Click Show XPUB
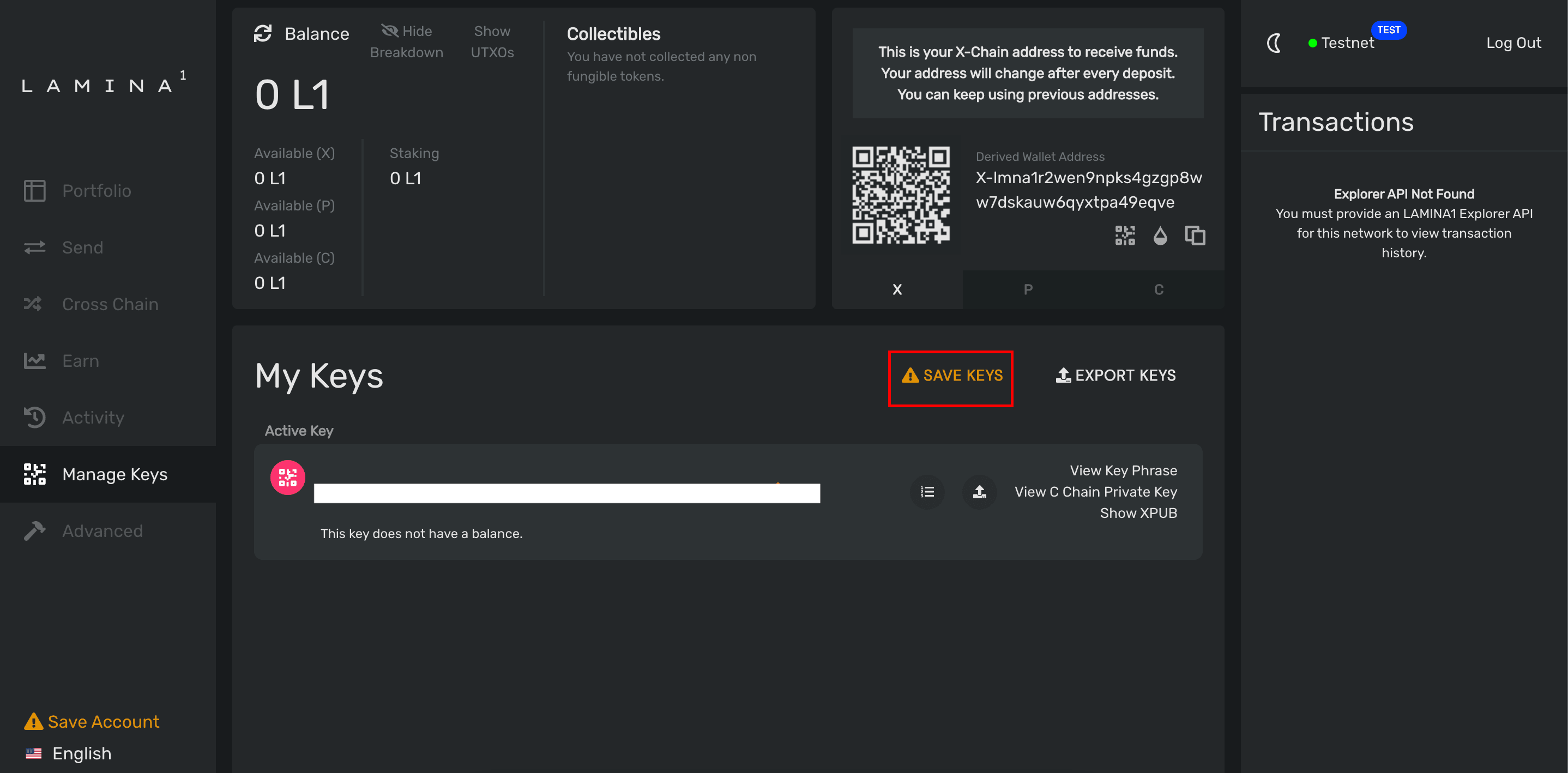 [x=1138, y=513]
